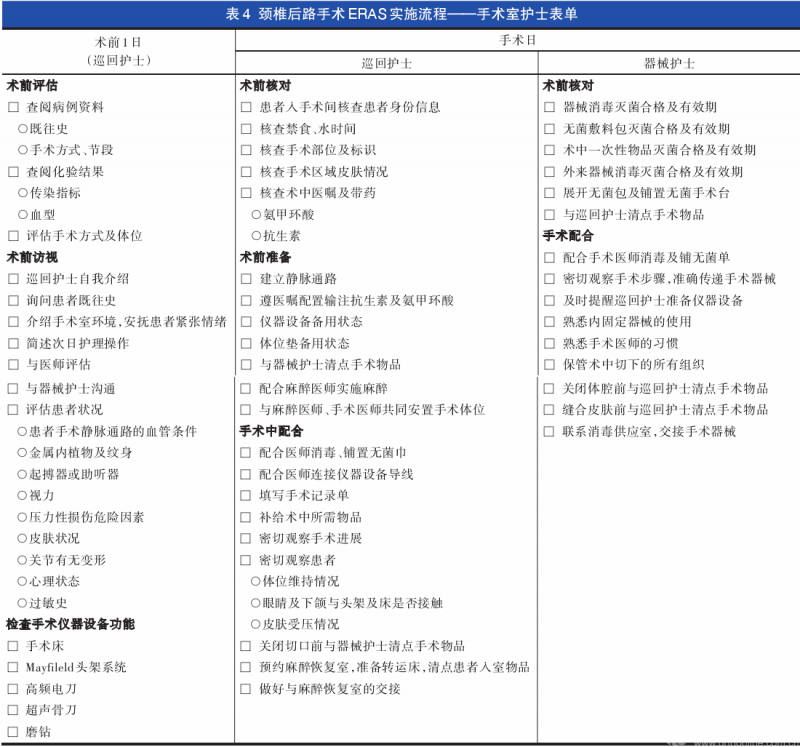
Task: Tick the 无菌敷料包灭菌合格及有效期 checkbox
Action: (x=549, y=129)
